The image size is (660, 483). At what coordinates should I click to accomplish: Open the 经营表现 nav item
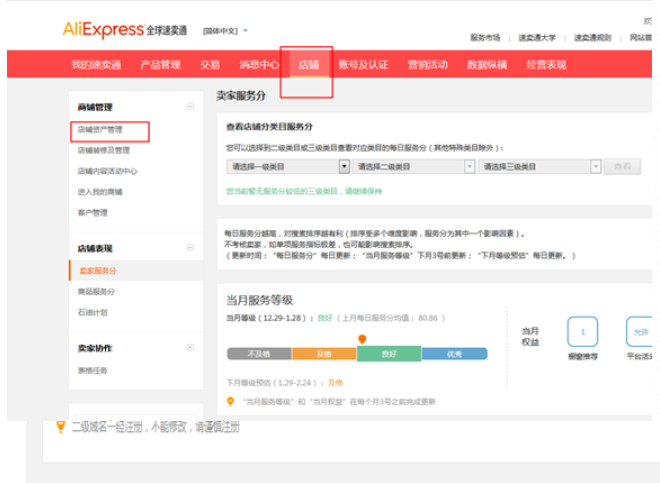click(546, 64)
